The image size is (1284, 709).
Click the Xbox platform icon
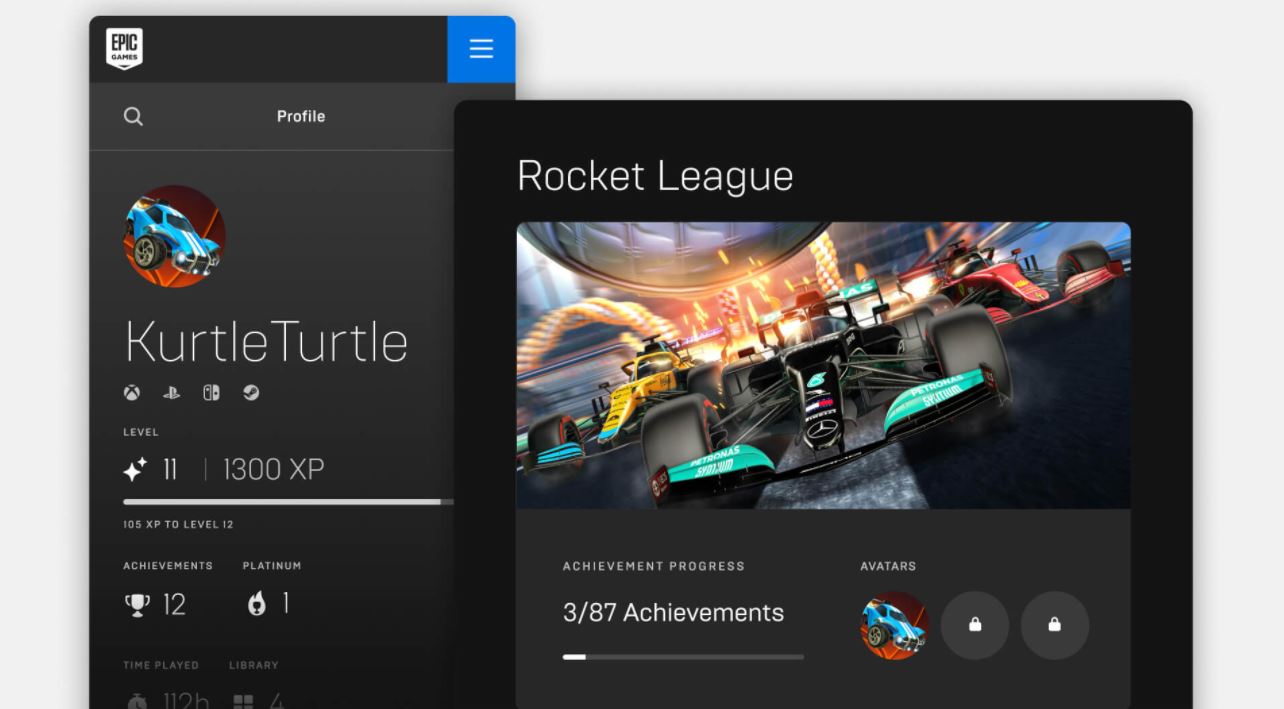tap(132, 393)
